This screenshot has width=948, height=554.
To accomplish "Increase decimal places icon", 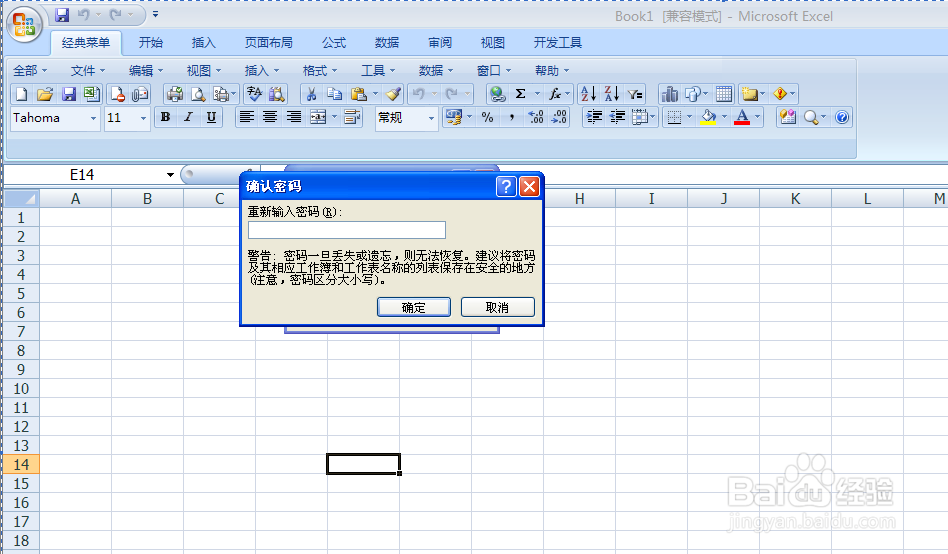I will click(x=536, y=117).
